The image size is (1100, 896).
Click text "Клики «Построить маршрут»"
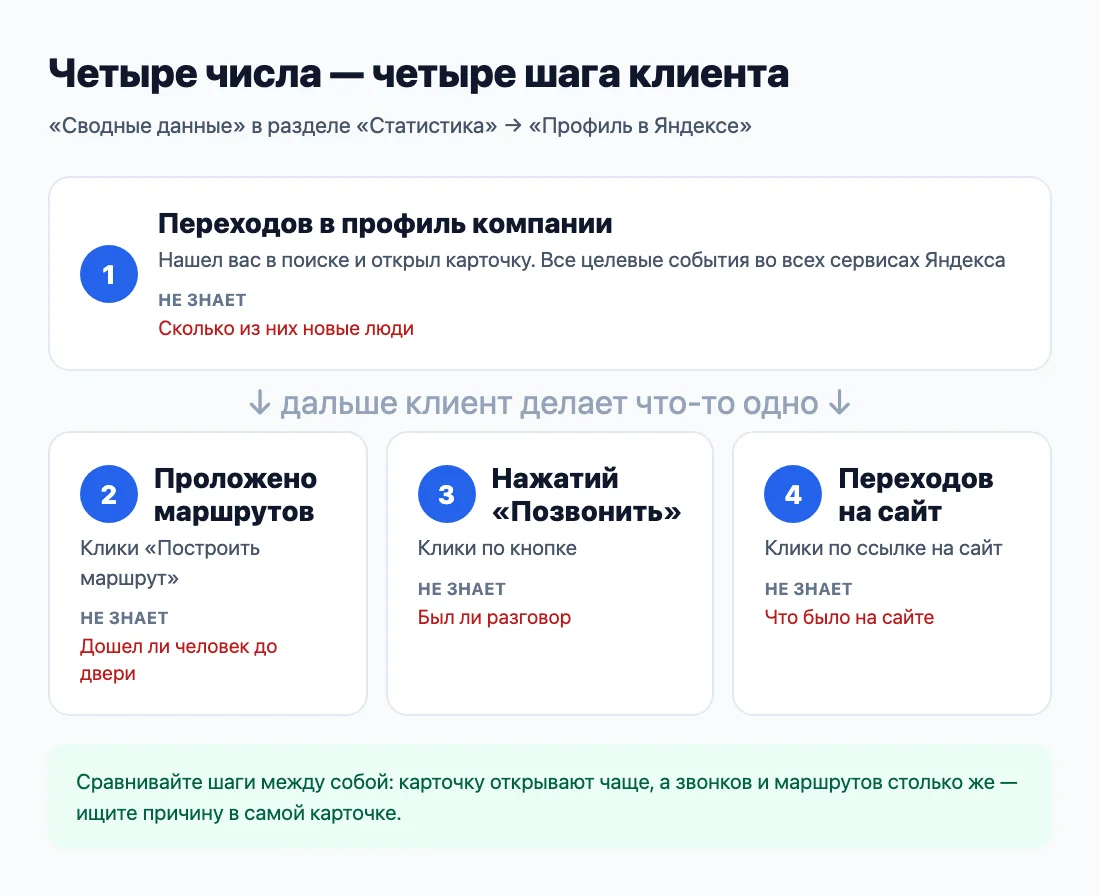tap(170, 563)
